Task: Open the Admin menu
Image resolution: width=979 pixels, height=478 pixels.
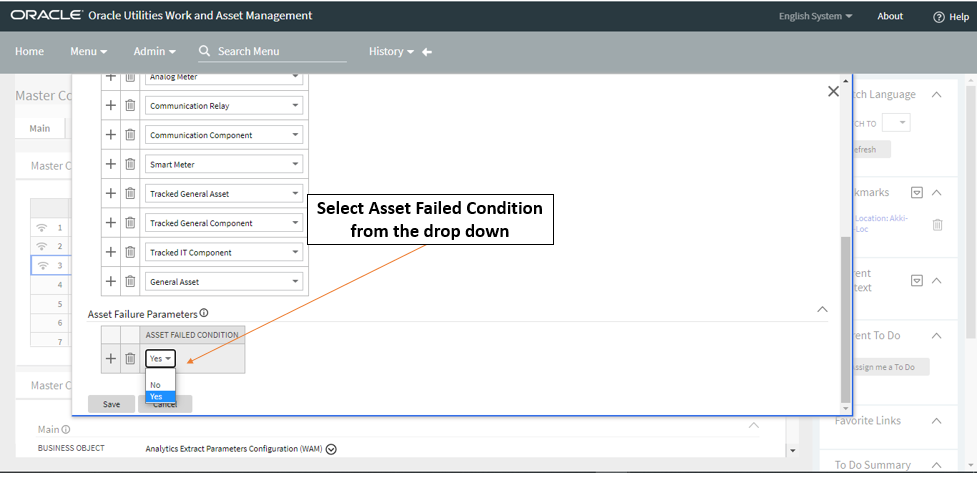Action: coord(154,51)
